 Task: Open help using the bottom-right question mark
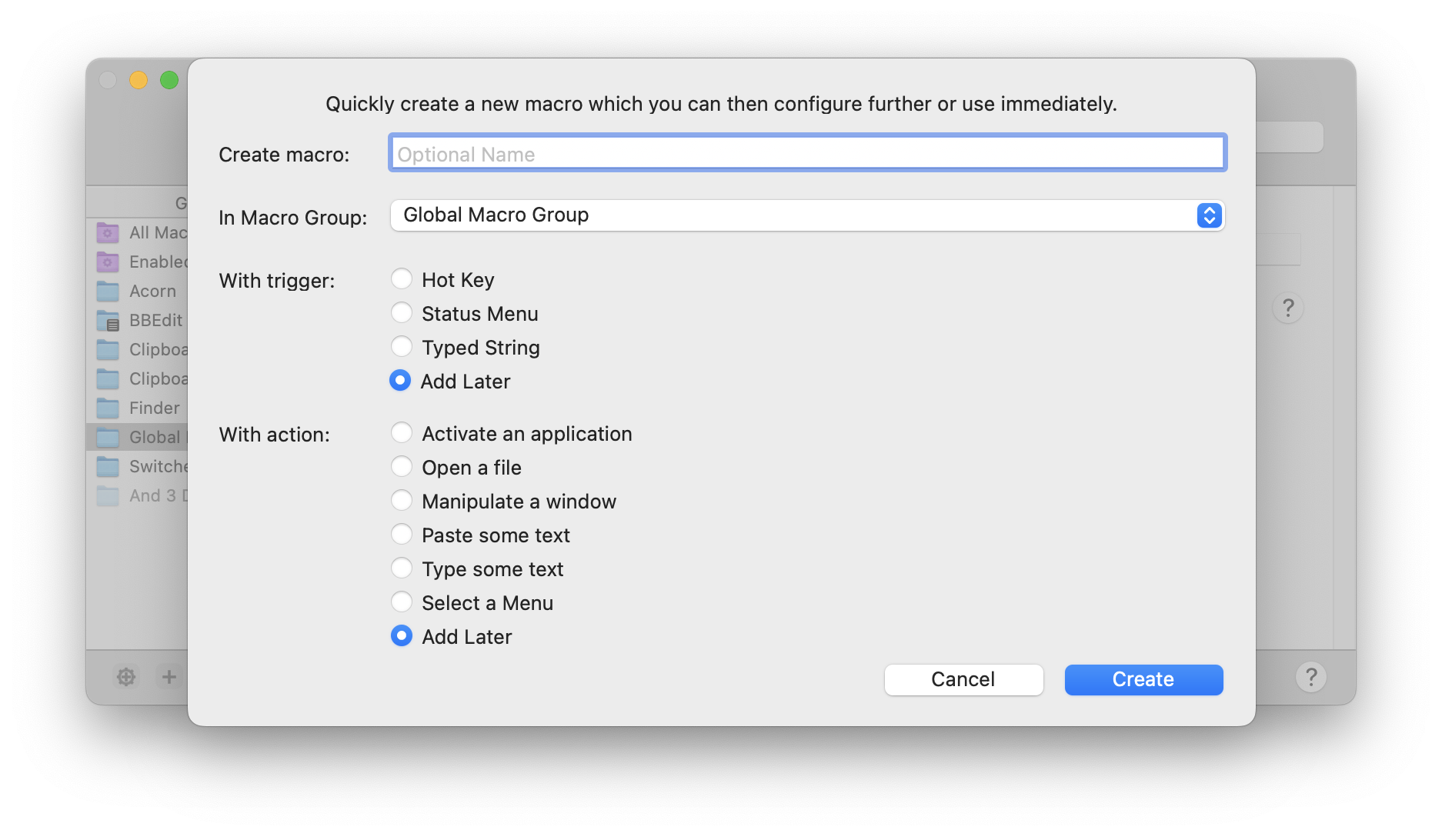pyautogui.click(x=1310, y=677)
